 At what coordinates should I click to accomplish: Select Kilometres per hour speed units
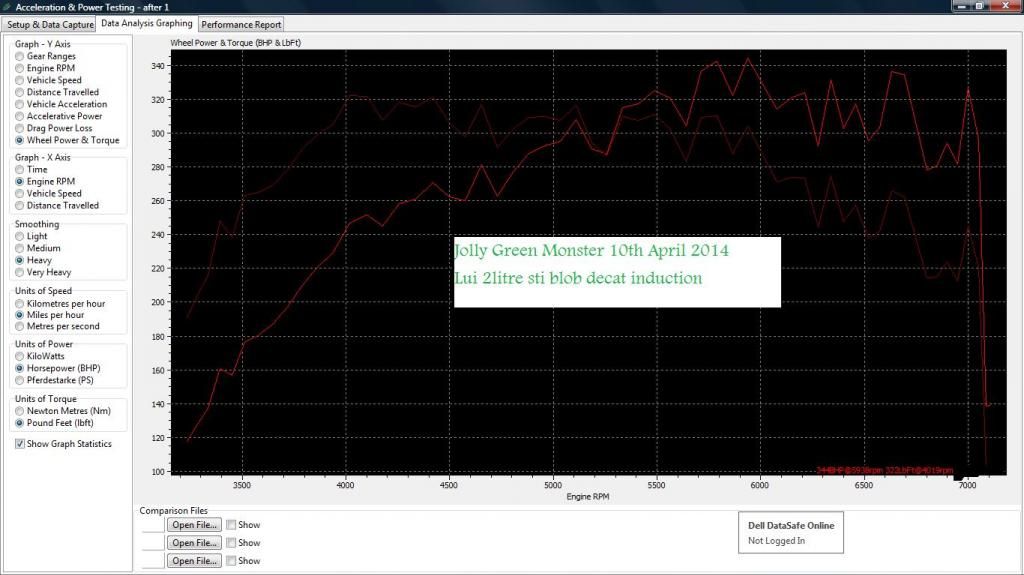[20, 304]
